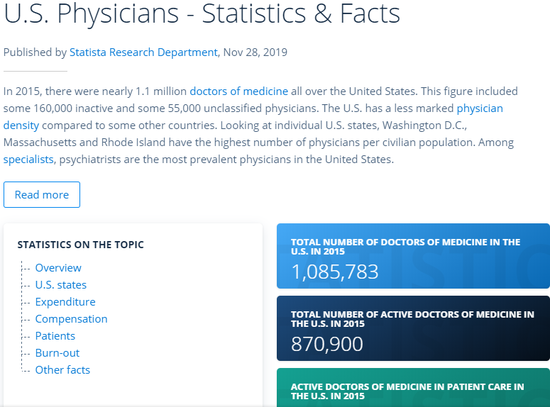The image size is (550, 407).
Task: Follow the 'doctors of medicine' link
Action: (239, 91)
